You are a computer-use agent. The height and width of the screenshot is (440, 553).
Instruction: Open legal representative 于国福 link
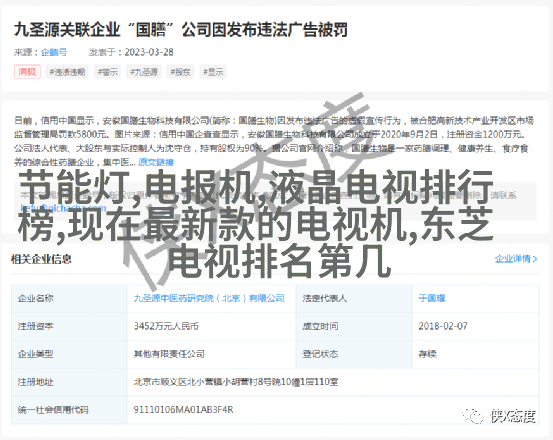(432, 298)
